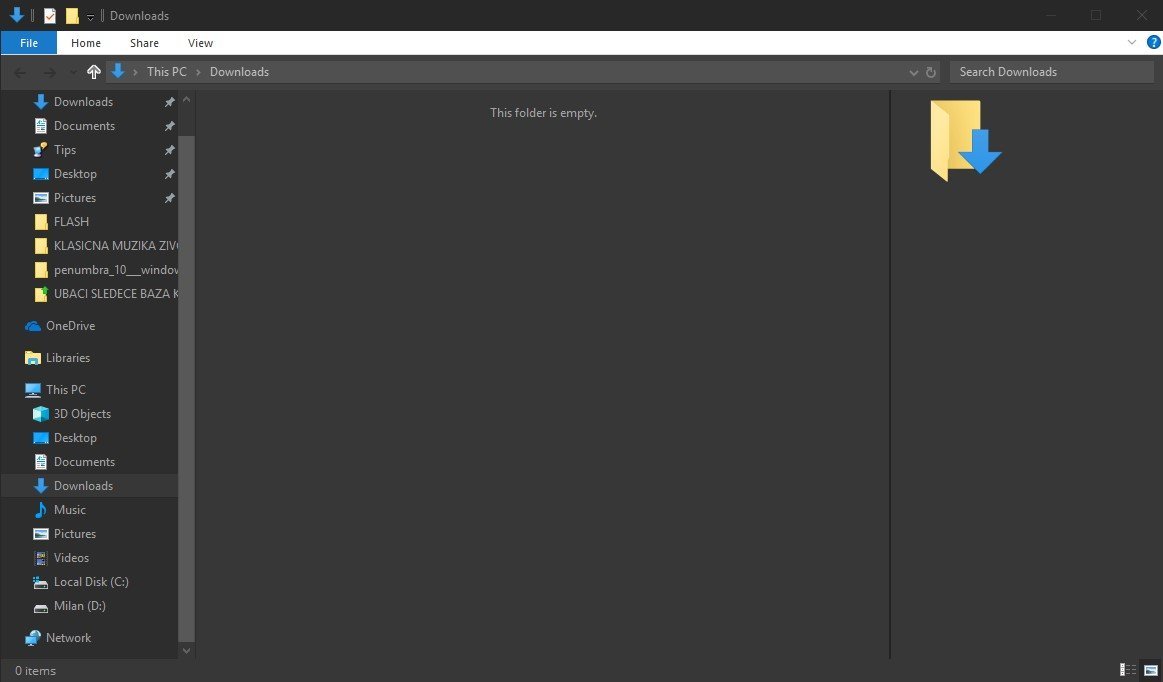The width and height of the screenshot is (1163, 682).
Task: Click the navigation pane scrollbar thumb
Action: point(187,389)
